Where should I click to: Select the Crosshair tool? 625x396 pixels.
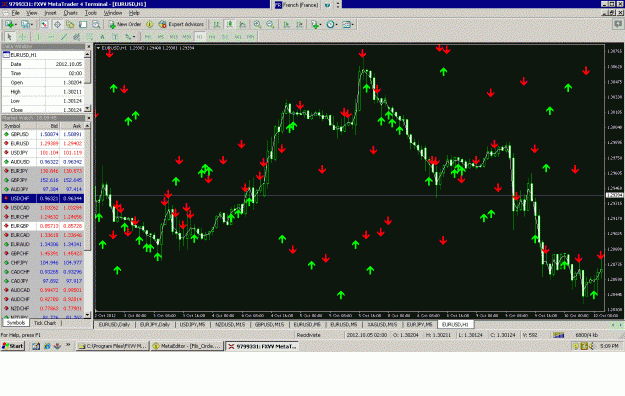tap(23, 37)
